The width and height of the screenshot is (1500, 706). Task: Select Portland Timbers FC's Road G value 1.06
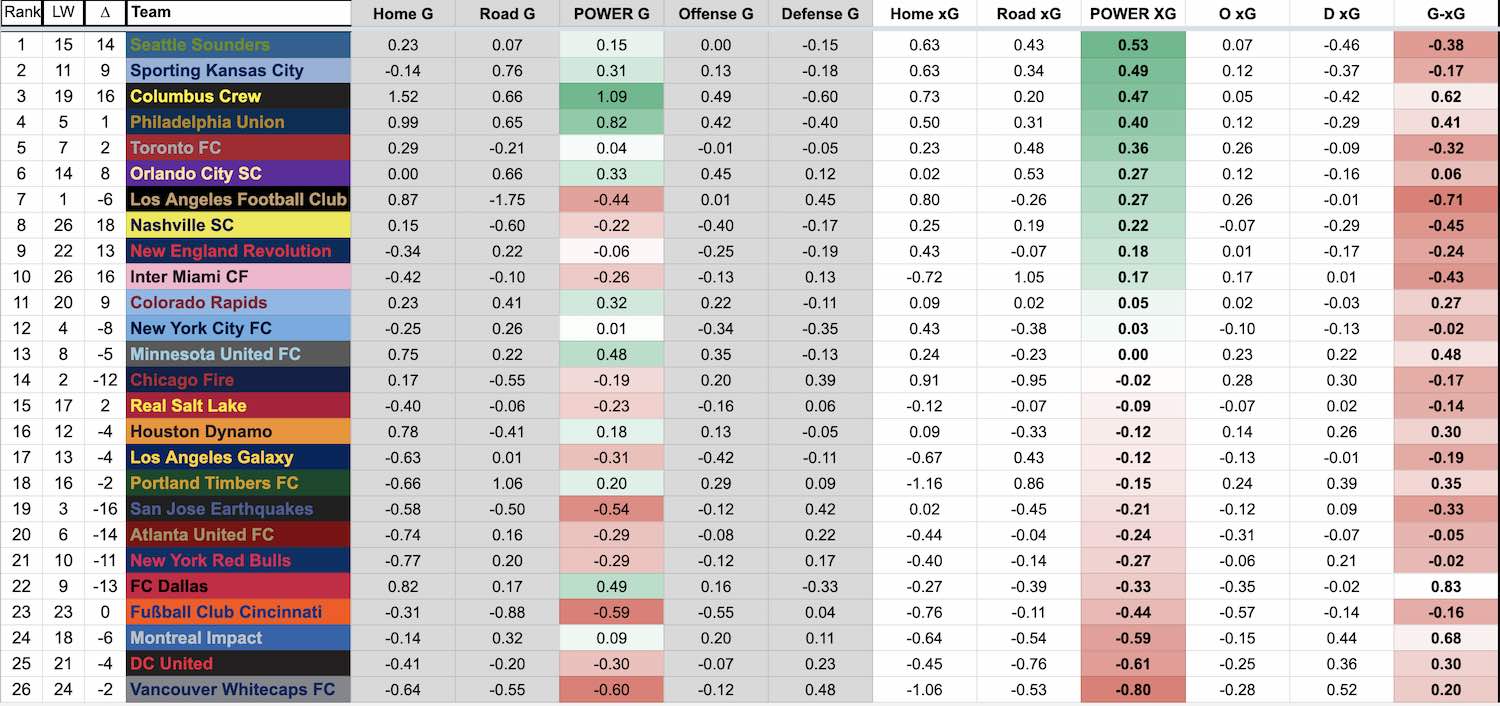pos(507,483)
